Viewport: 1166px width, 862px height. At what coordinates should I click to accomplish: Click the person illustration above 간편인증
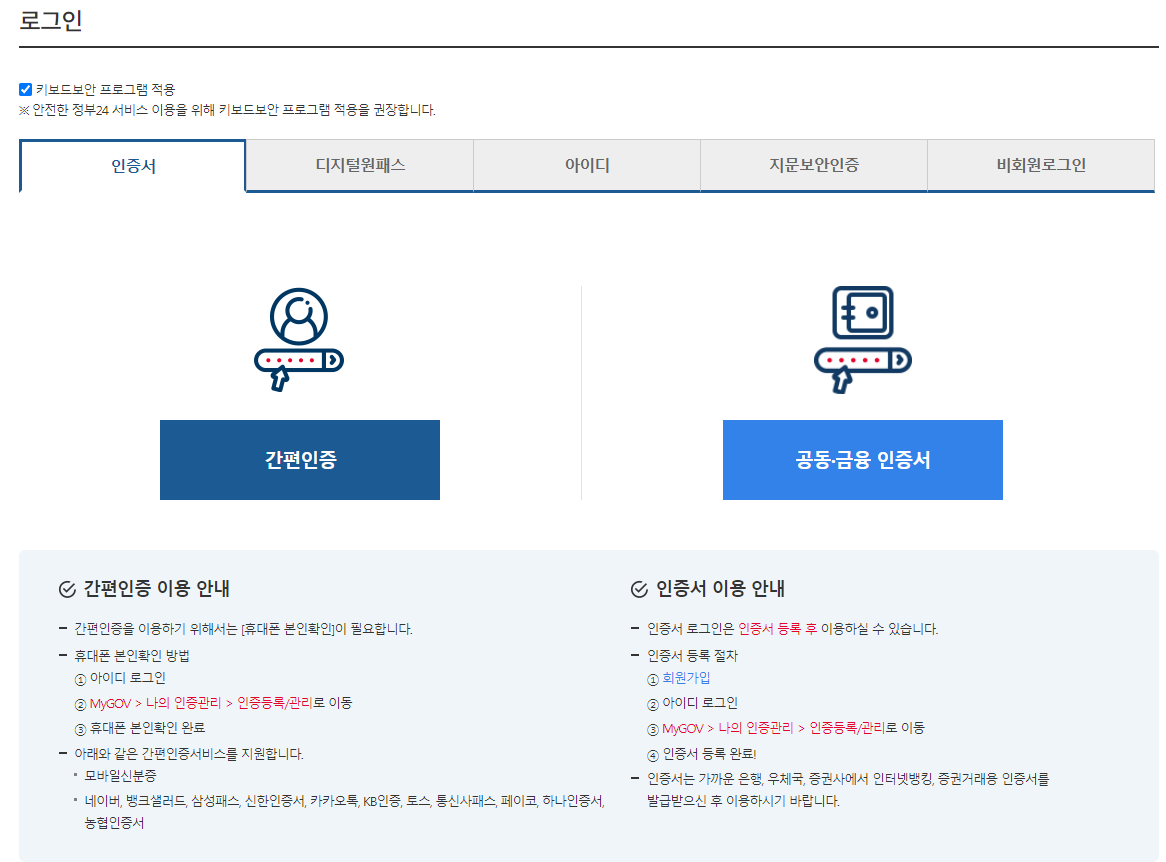(299, 318)
